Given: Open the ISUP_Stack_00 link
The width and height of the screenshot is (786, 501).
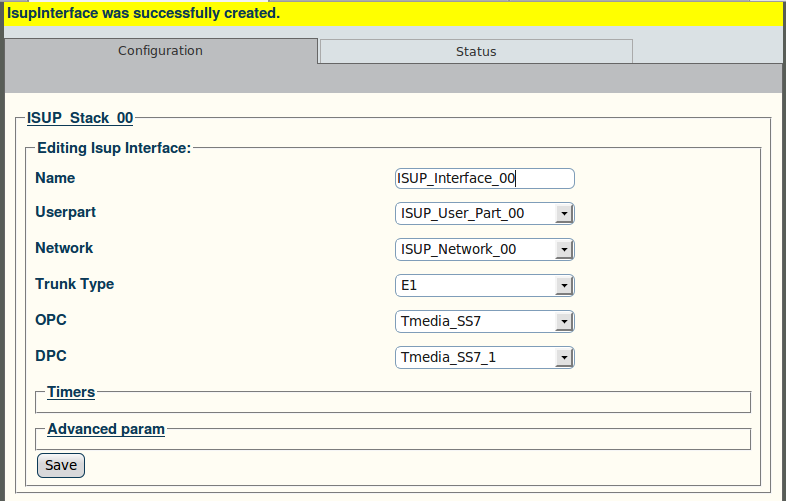Looking at the screenshot, I should point(80,118).
